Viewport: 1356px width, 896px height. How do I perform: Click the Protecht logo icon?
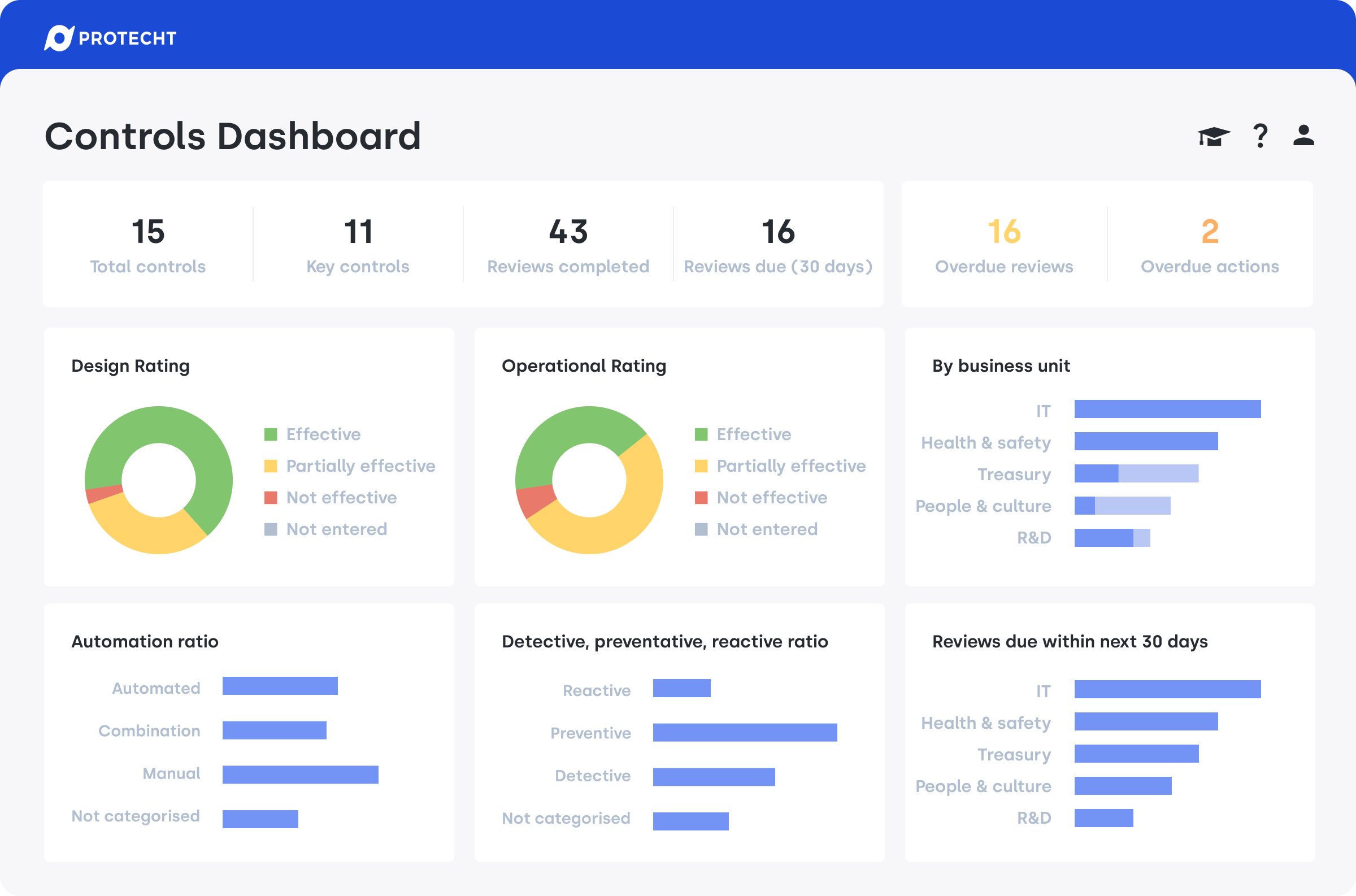pos(59,38)
